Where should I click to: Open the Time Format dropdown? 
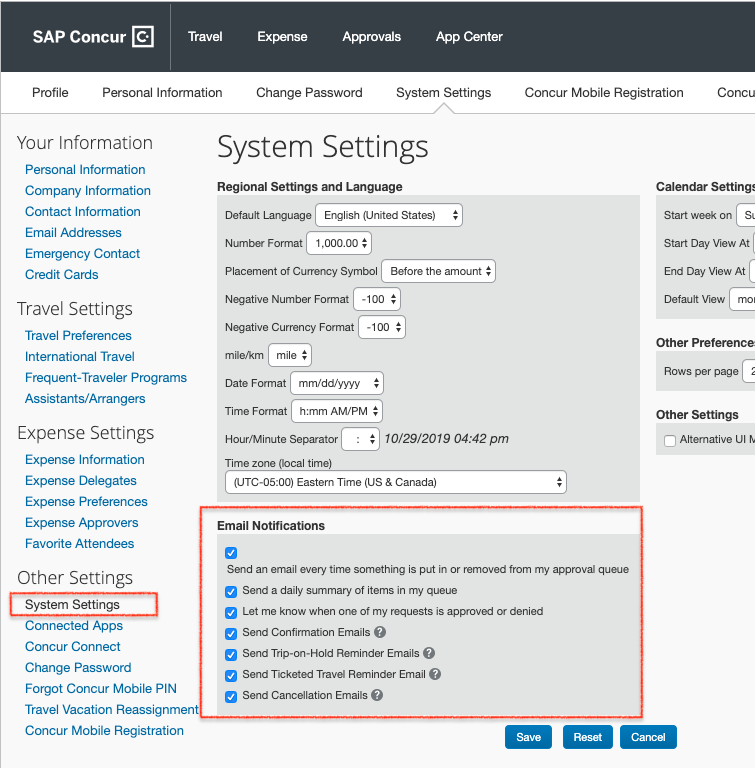coord(337,411)
